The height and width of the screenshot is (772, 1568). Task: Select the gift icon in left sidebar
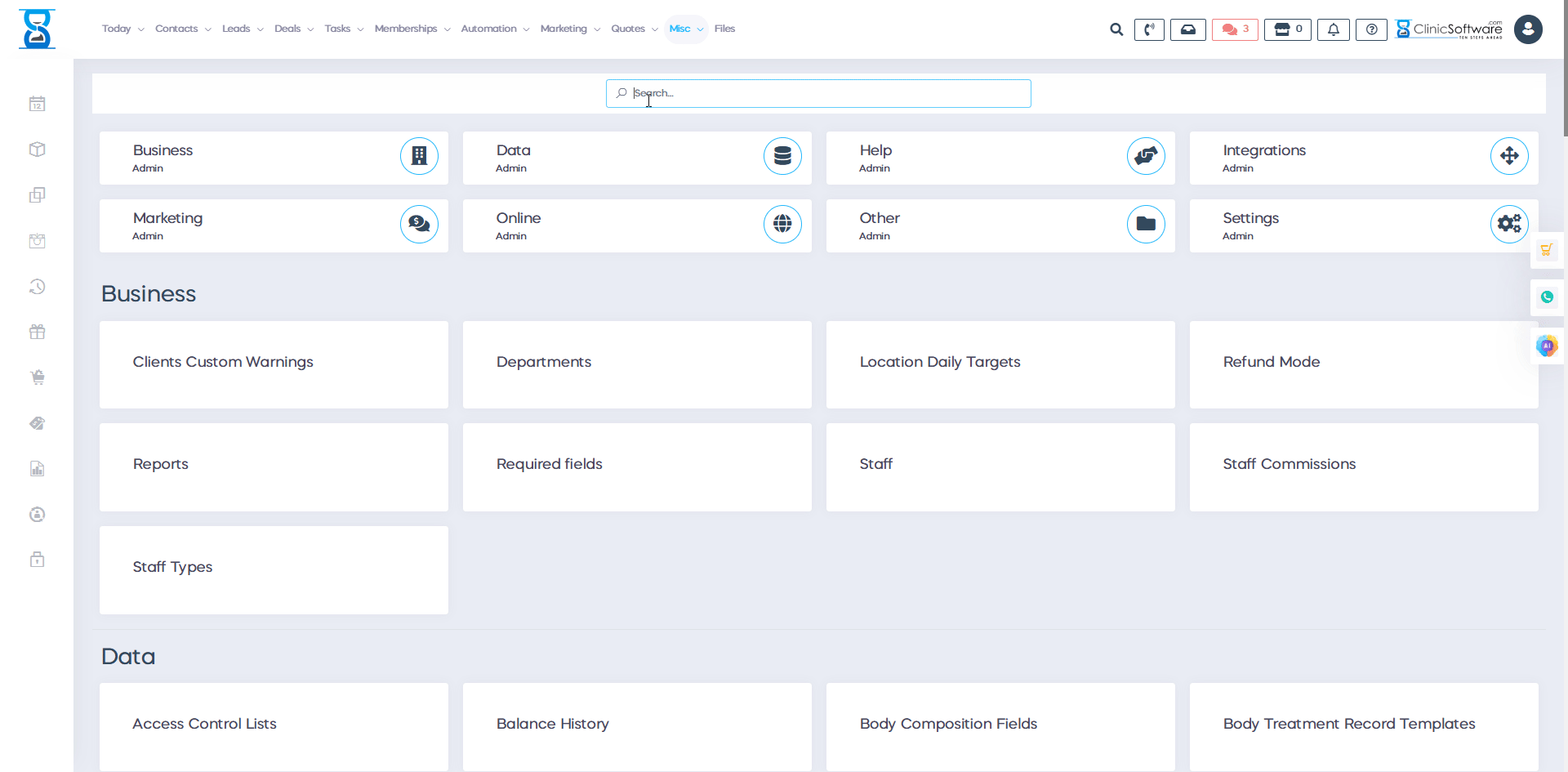pos(37,332)
